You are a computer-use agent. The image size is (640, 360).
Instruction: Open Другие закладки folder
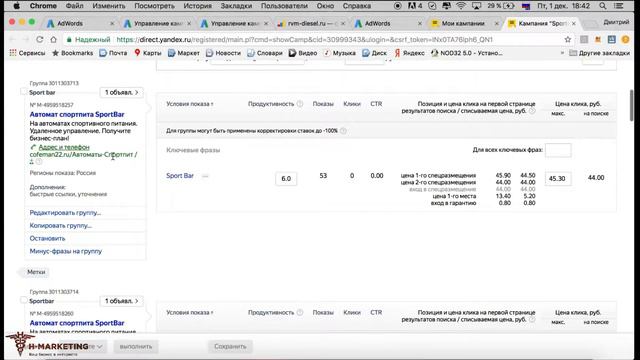(x=600, y=53)
